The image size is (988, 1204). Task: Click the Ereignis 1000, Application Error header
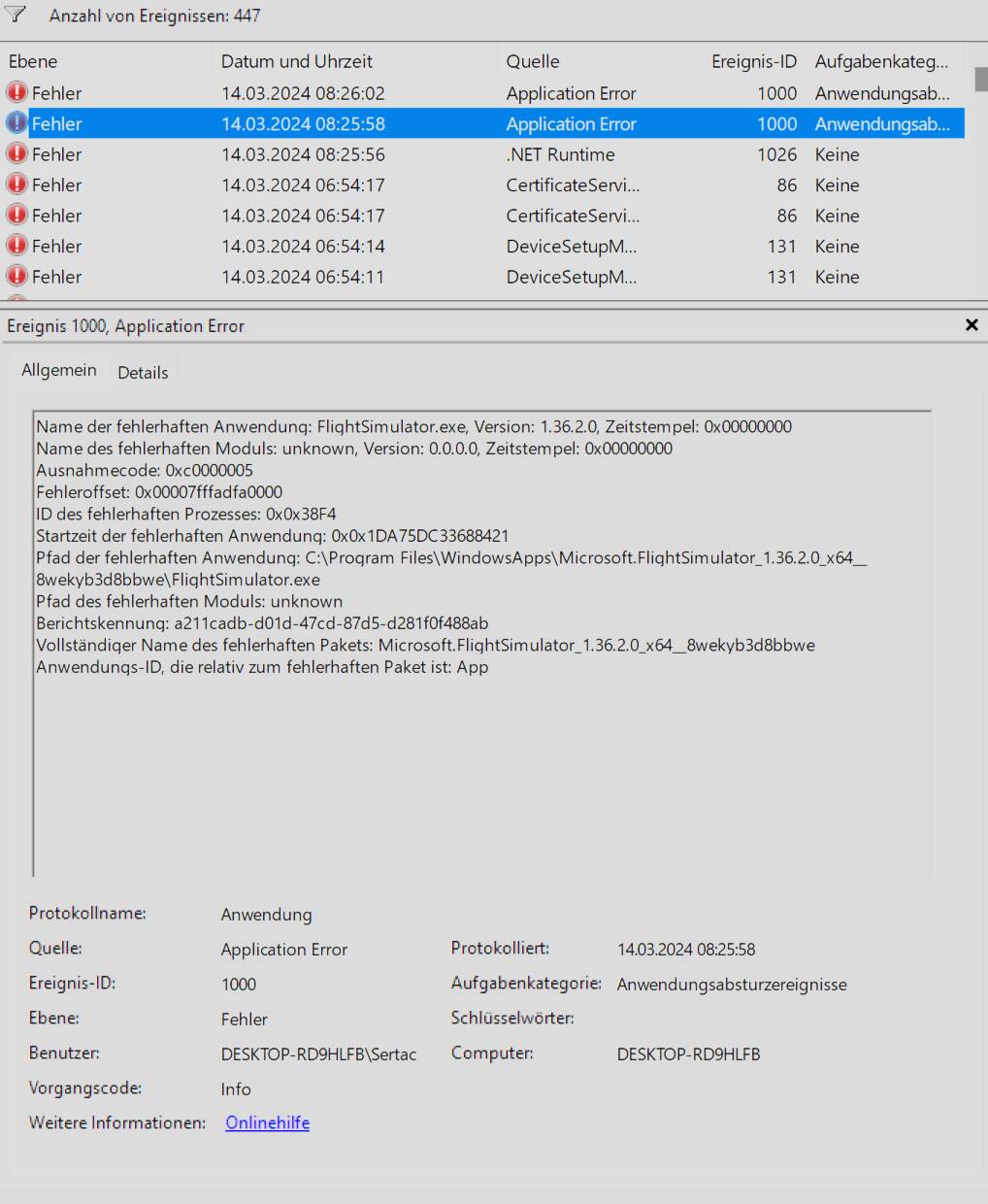[125, 326]
